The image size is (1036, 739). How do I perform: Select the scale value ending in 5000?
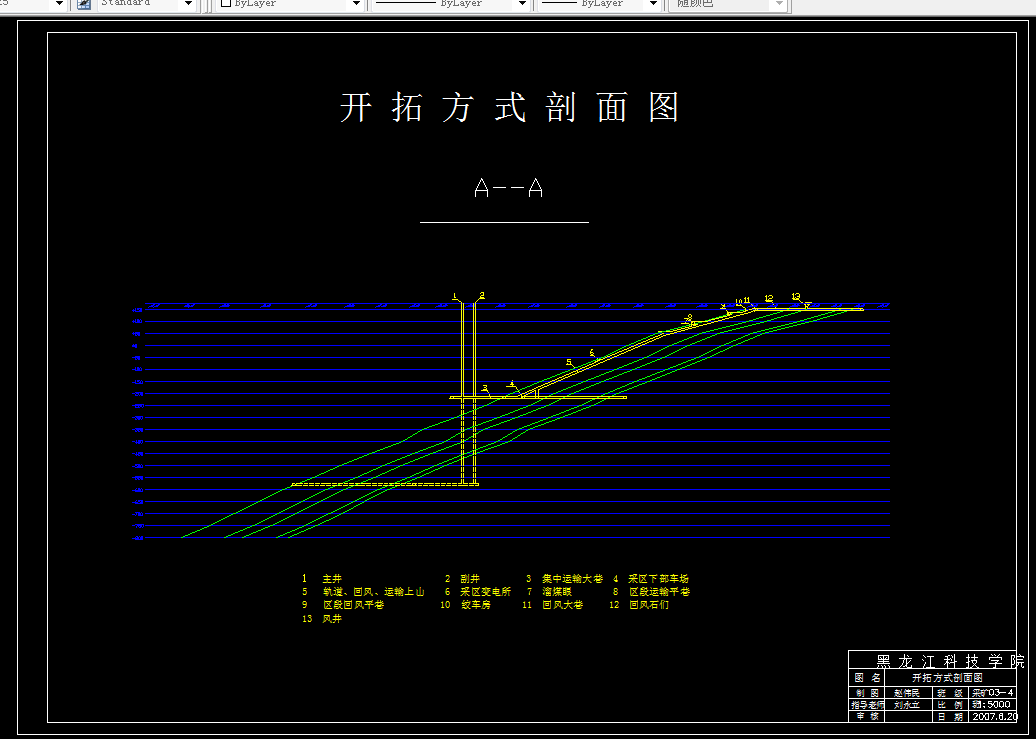tap(991, 705)
